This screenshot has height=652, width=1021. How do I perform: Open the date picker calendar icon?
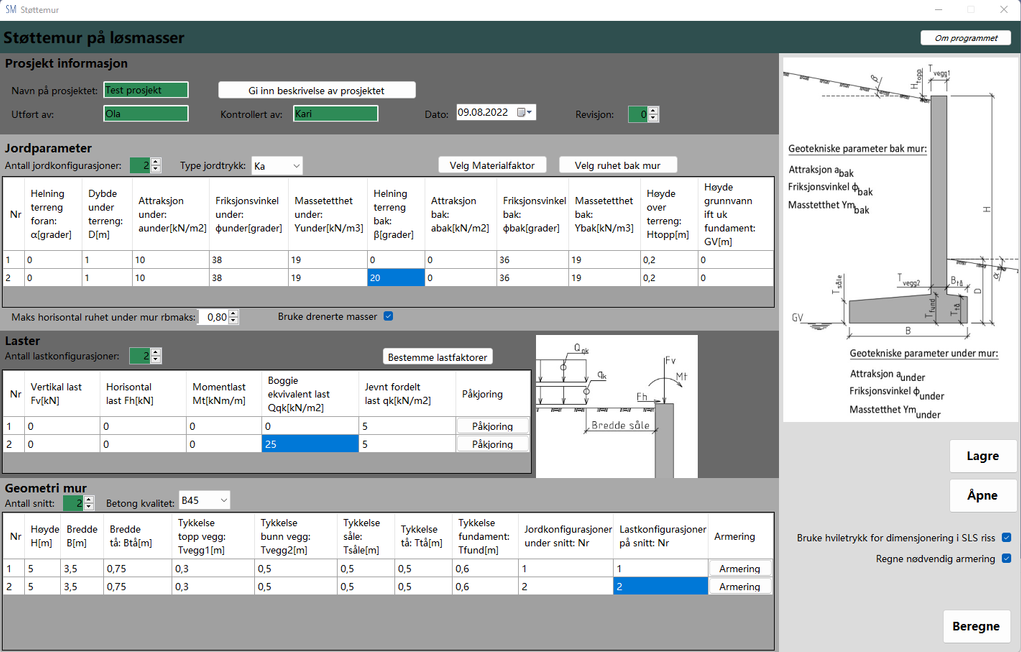pos(524,113)
